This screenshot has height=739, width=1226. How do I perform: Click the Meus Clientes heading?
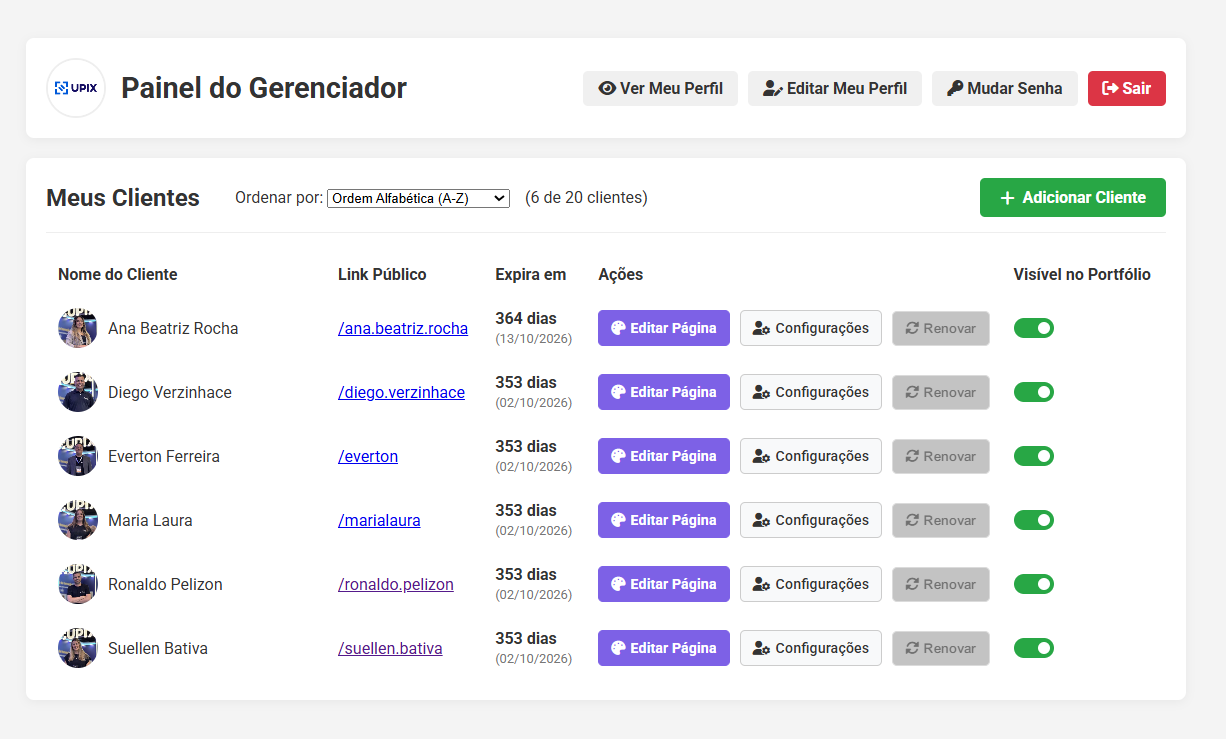point(122,197)
